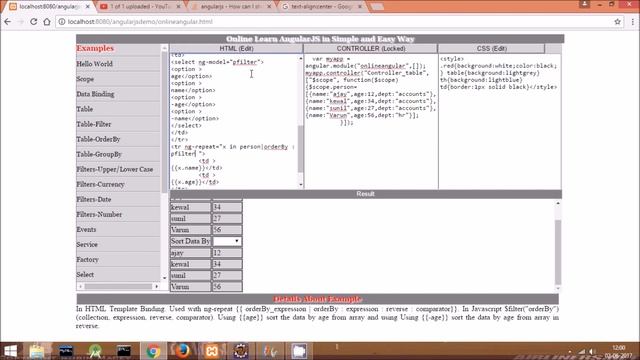
Task: Close the angularjs How can I tab
Action: [x=269, y=7]
